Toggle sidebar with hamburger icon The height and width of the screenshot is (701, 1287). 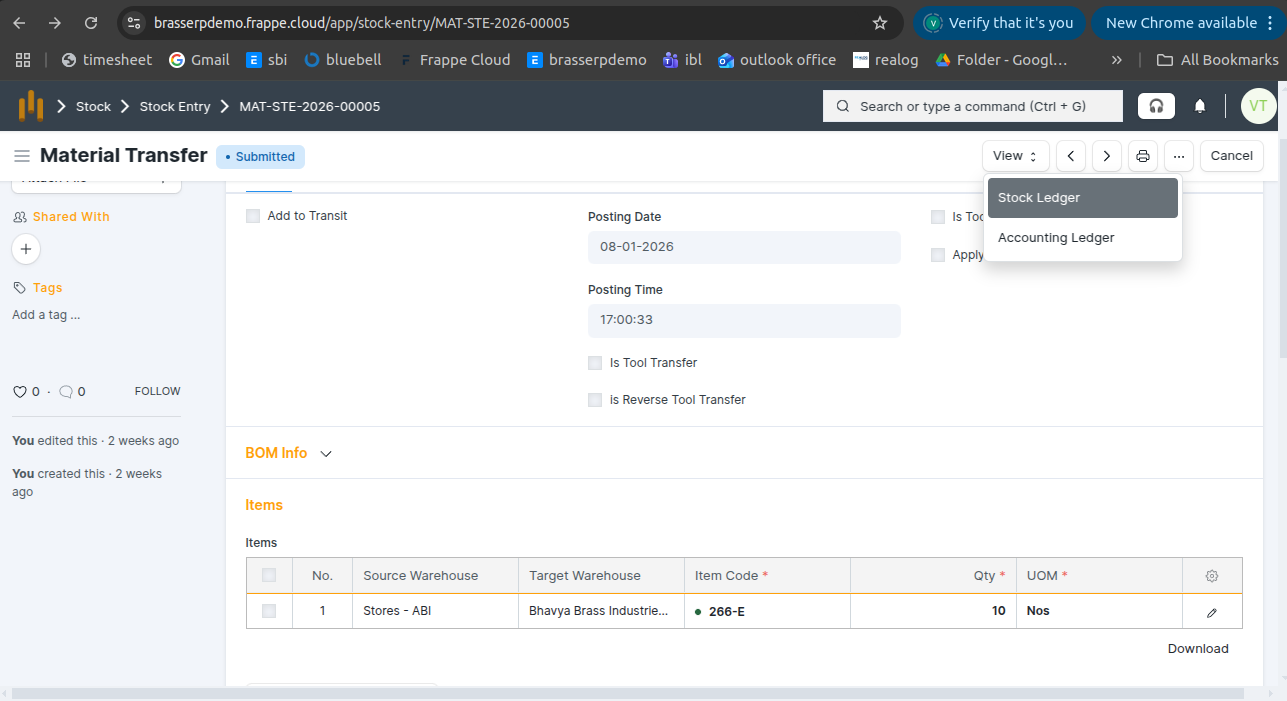[21, 156]
